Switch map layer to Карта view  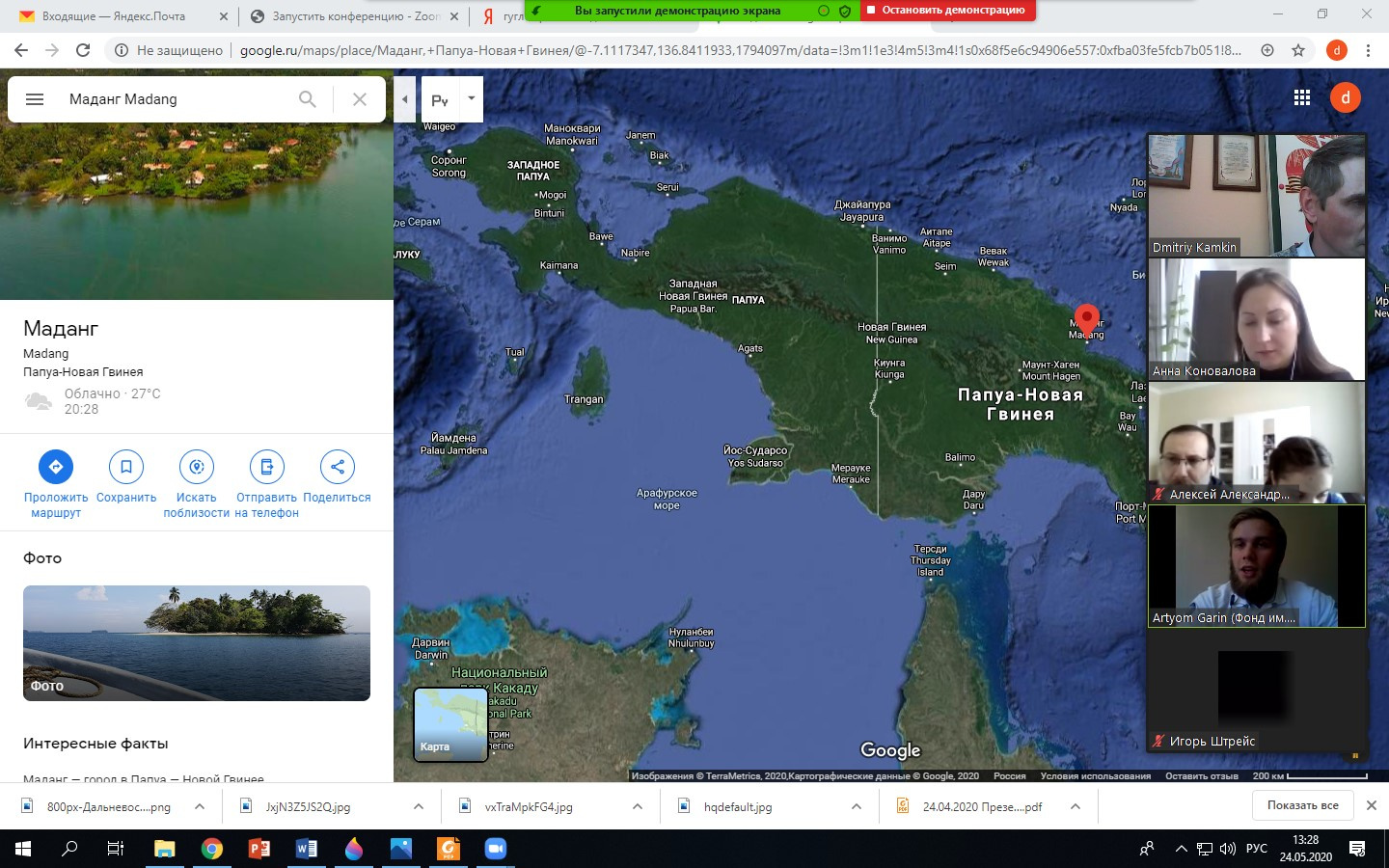[449, 724]
